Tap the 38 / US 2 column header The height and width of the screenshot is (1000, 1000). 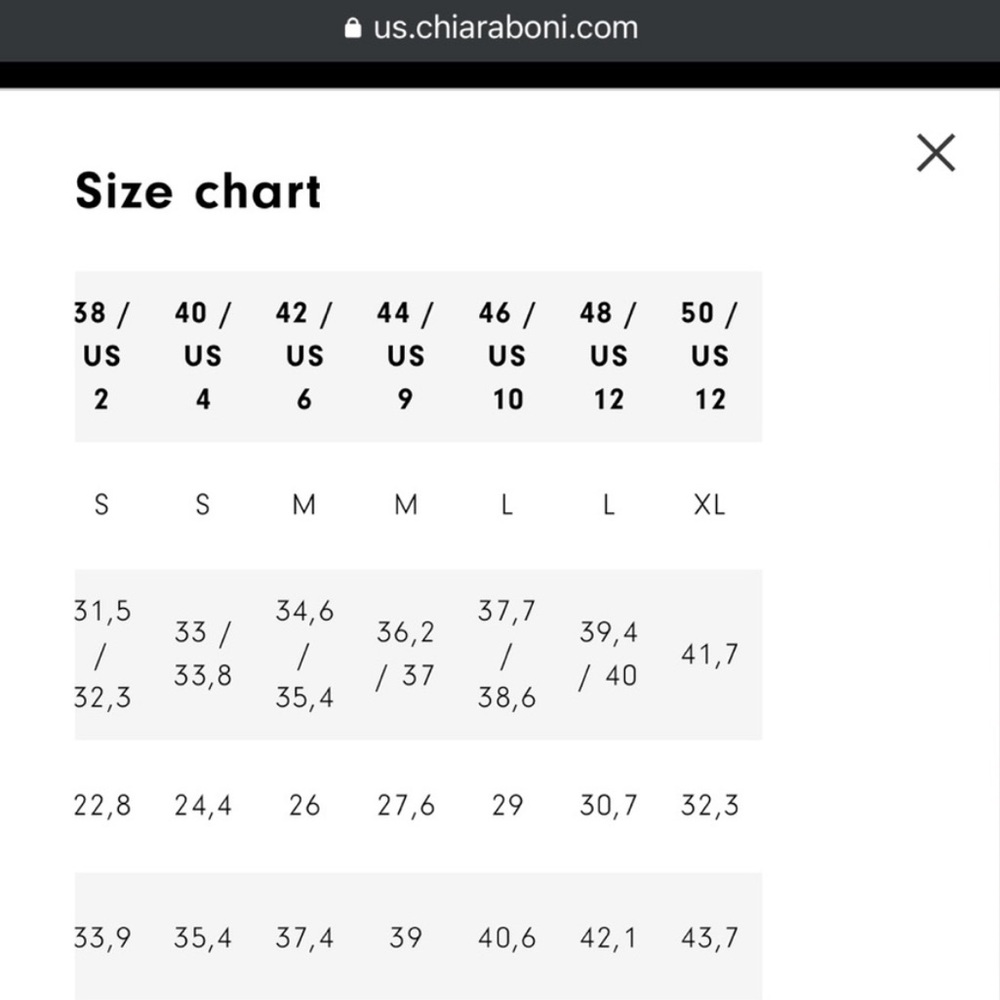pos(101,356)
